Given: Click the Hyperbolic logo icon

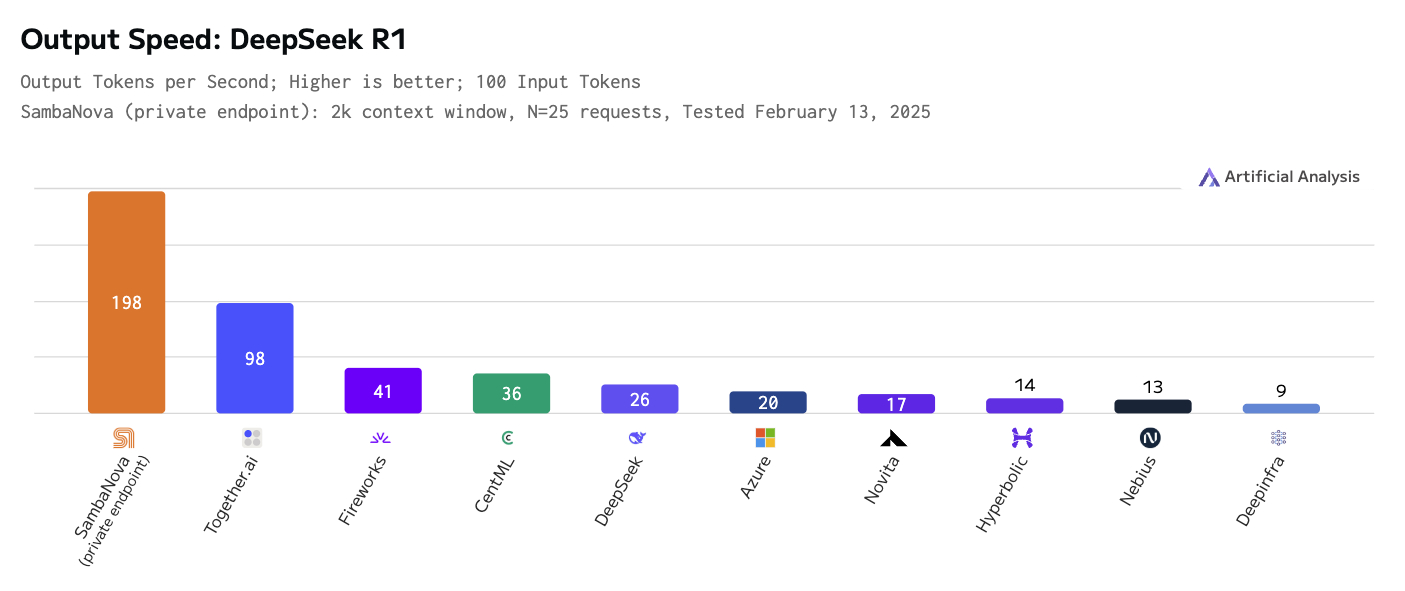Looking at the screenshot, I should click(x=1022, y=438).
